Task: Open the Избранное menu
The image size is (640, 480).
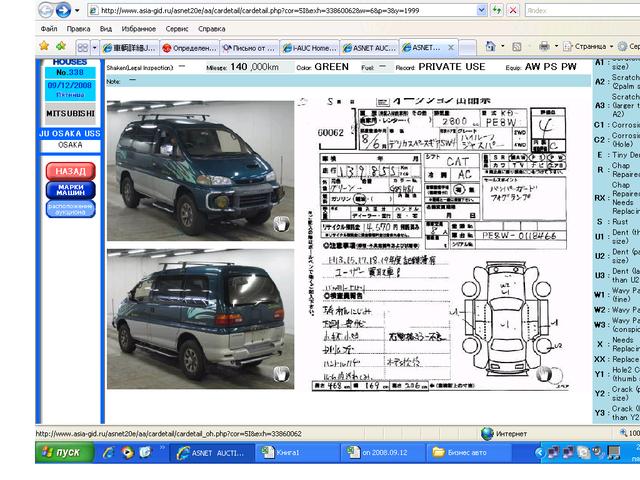Action: tap(139, 29)
